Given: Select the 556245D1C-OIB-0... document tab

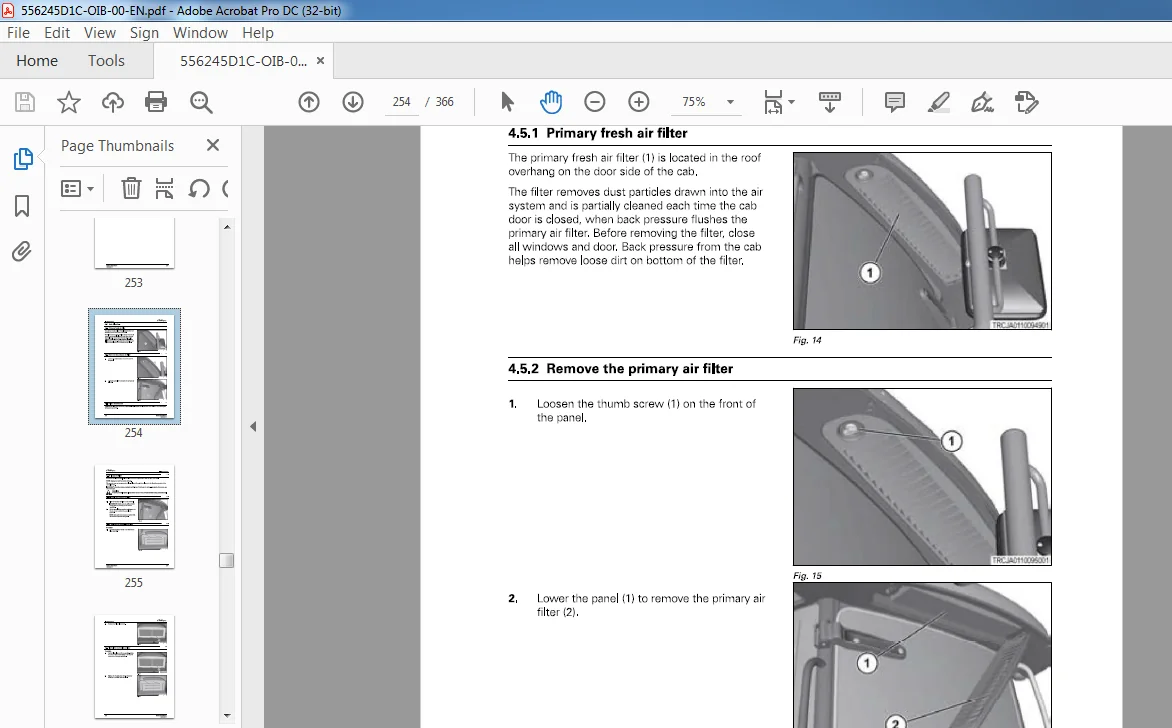Looking at the screenshot, I should (243, 61).
